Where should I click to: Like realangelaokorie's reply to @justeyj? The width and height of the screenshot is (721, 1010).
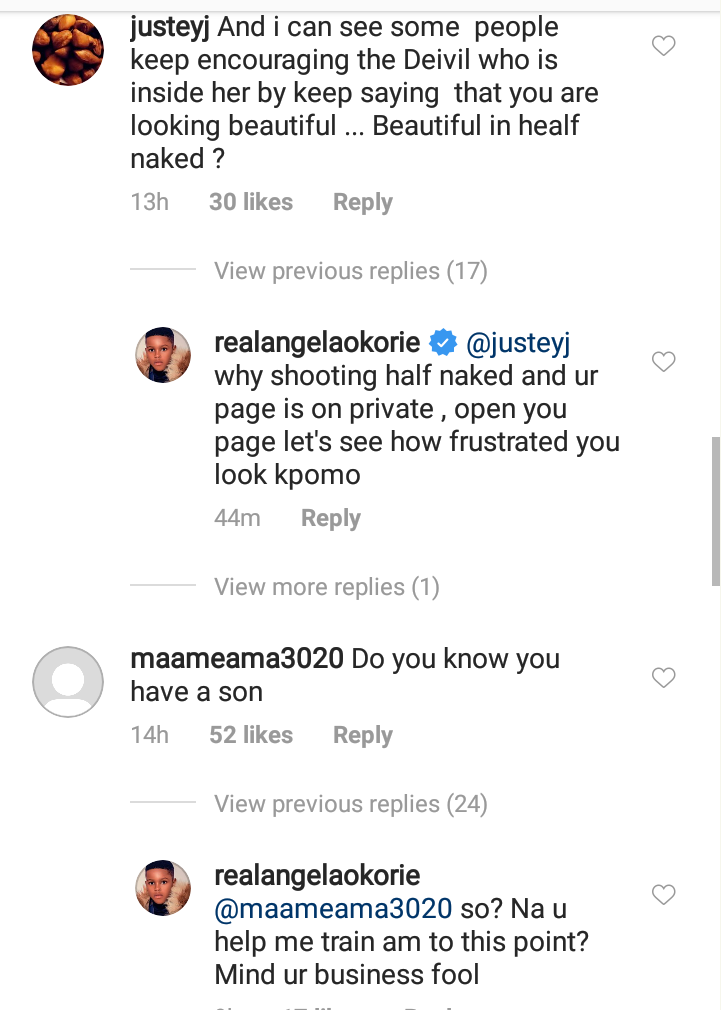tap(663, 362)
